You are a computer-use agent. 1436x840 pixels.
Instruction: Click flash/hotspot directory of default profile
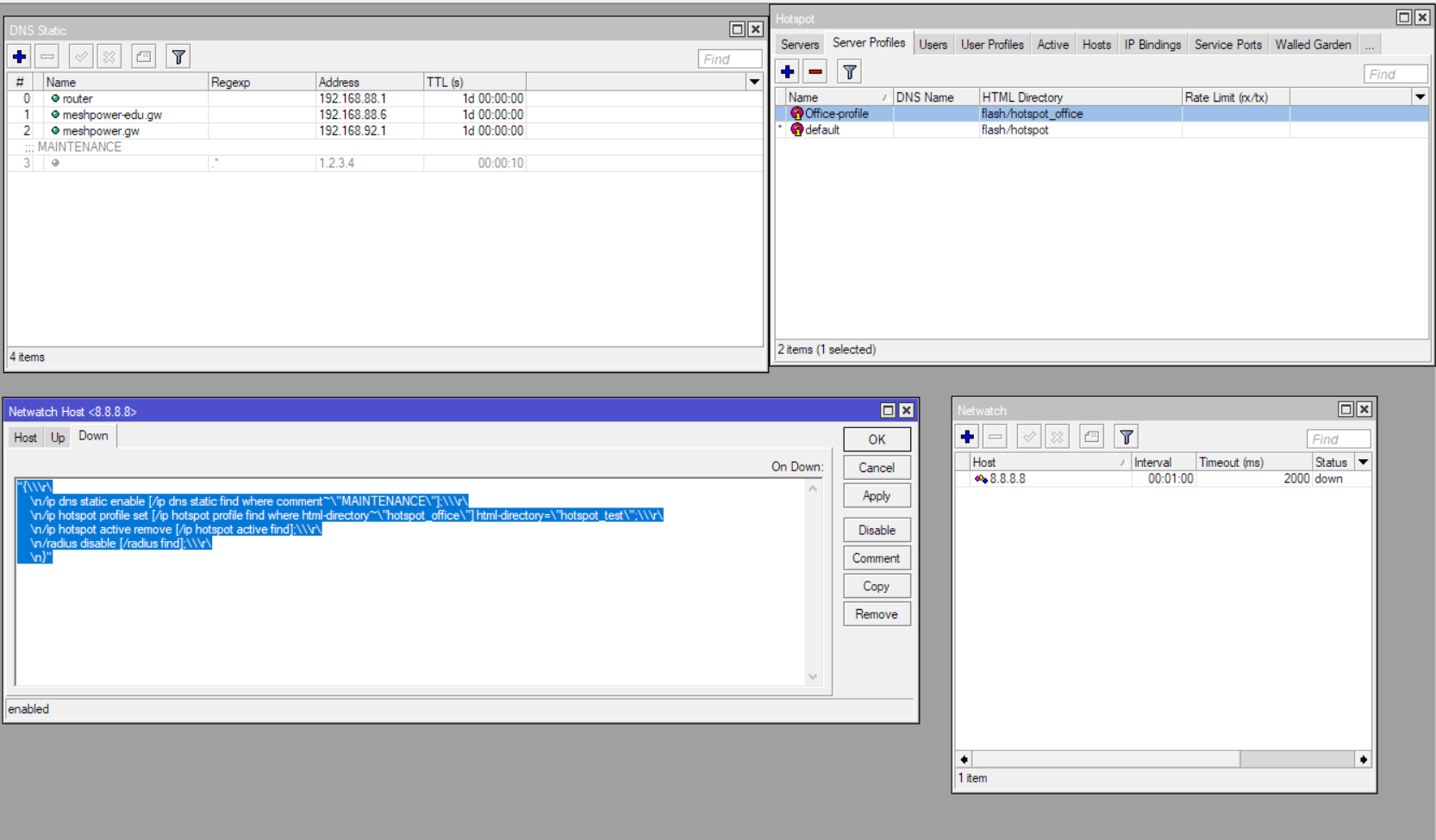1015,130
